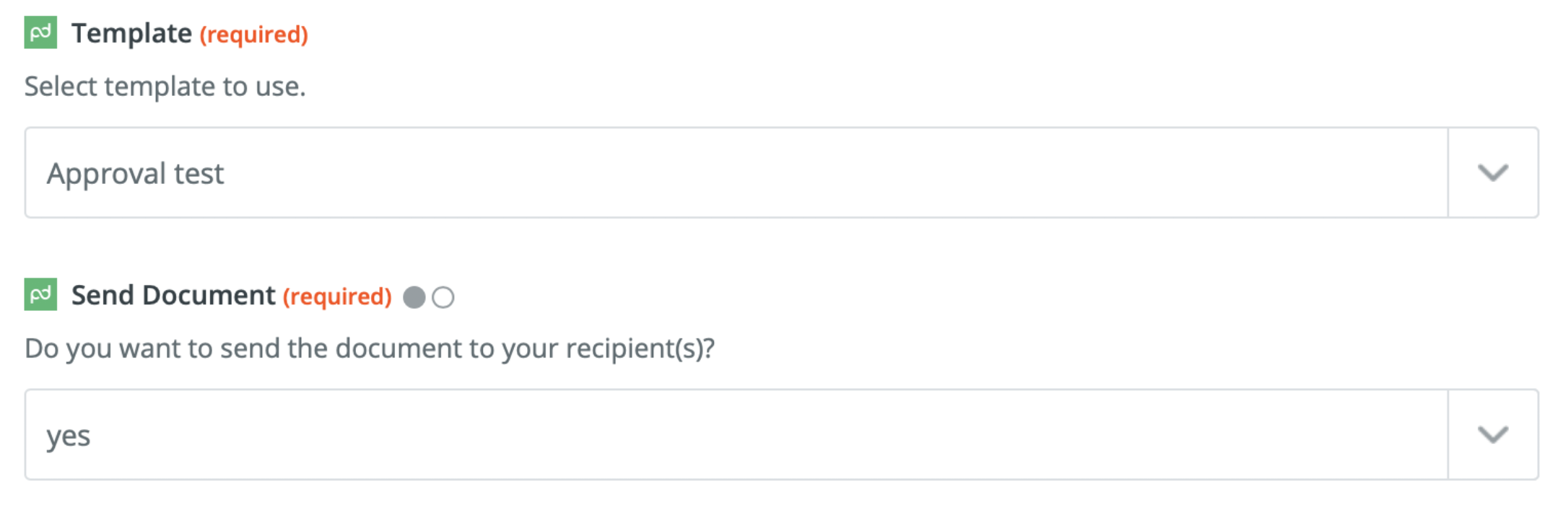Screen dimensions: 1568x515
Task: Click the 'yes' selected value
Action: (x=69, y=436)
